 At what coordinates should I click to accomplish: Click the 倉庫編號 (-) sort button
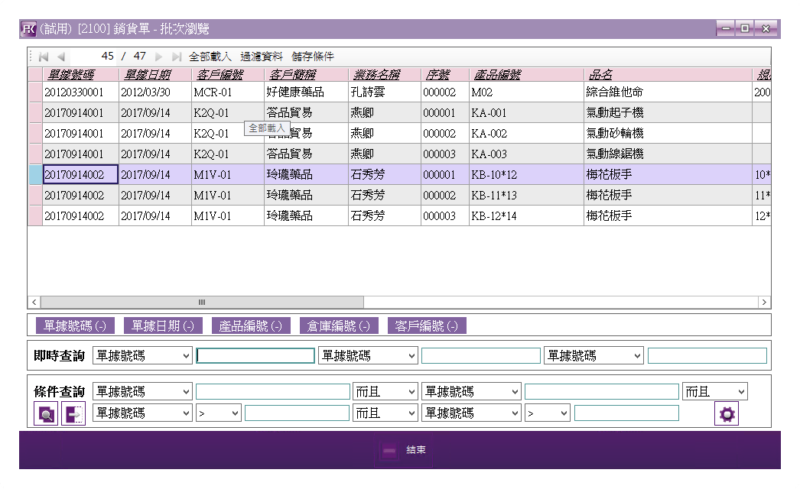(x=339, y=326)
